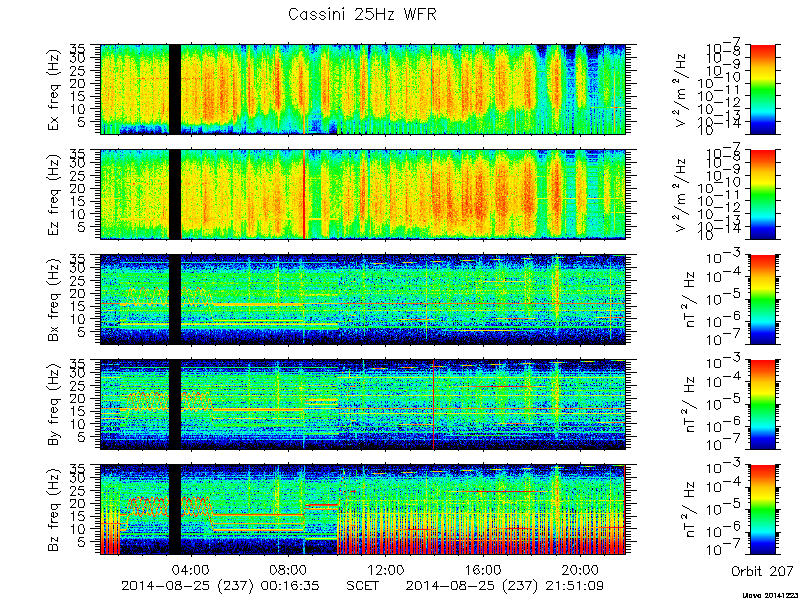
Task: Click the red vertical spike in the Ez panel
Action: tap(305, 194)
